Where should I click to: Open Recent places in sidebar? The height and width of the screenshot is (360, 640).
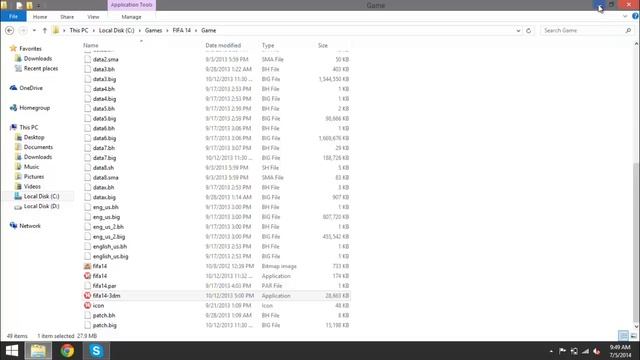41,69
